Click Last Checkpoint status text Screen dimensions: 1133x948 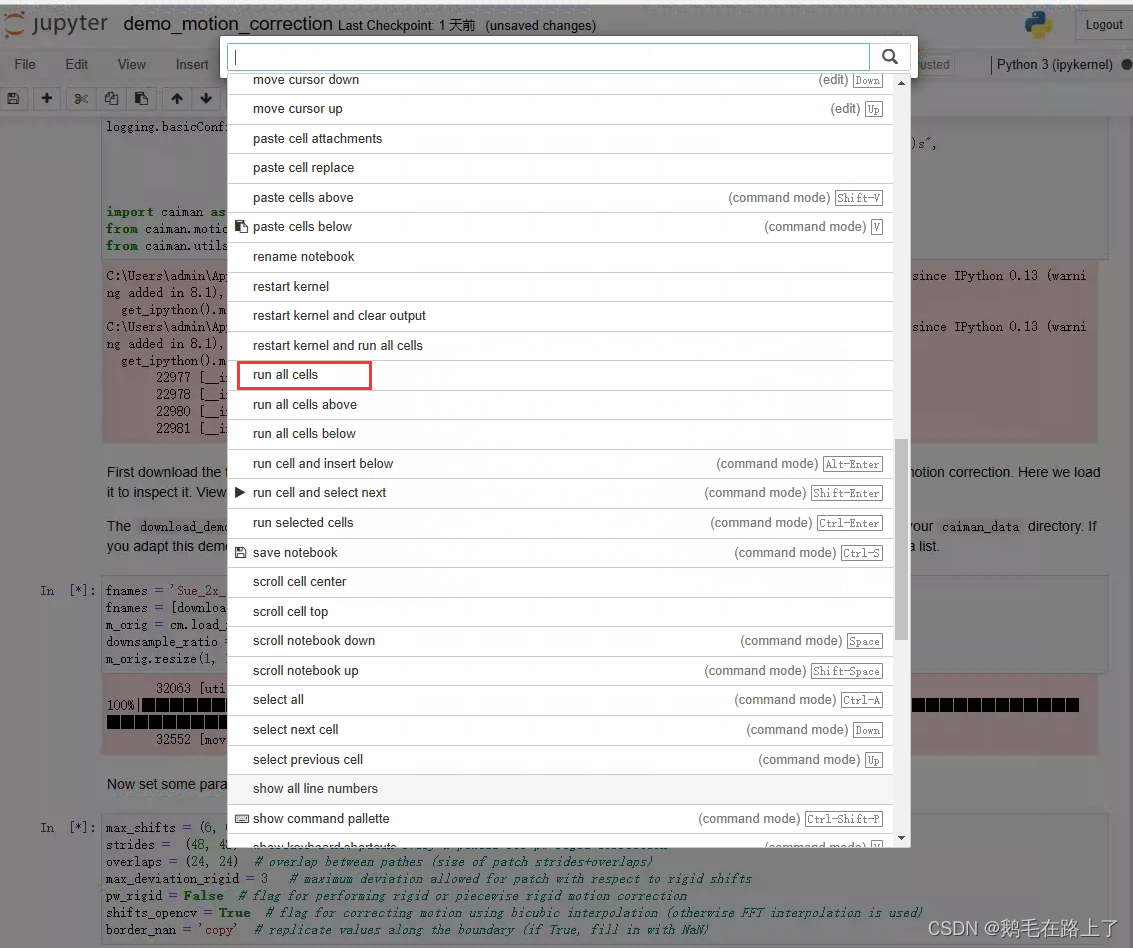tap(406, 25)
